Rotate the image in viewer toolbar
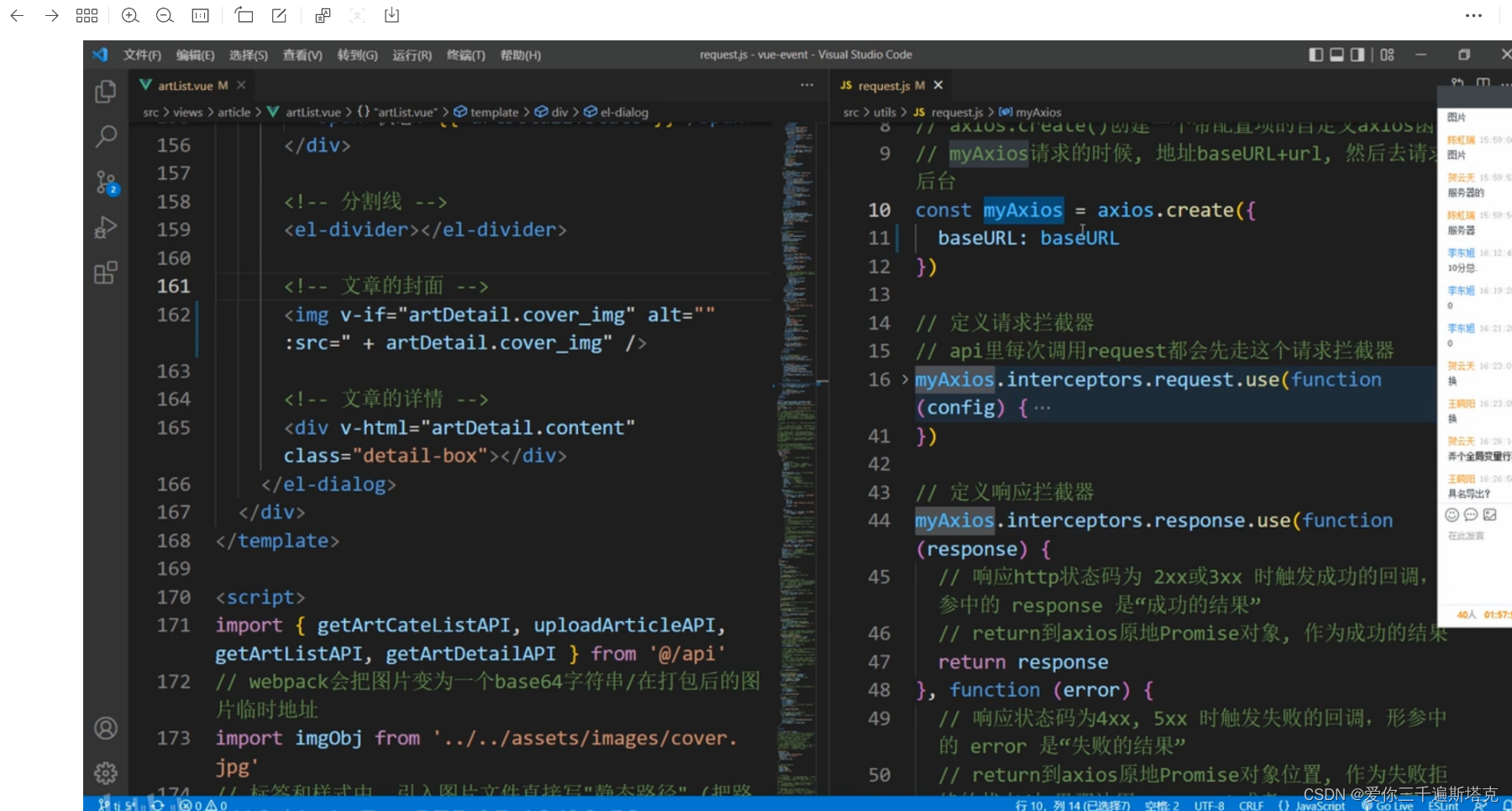 [244, 15]
